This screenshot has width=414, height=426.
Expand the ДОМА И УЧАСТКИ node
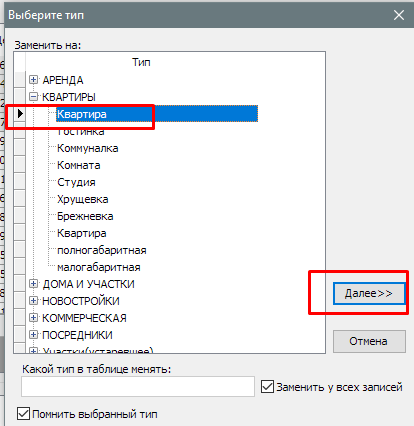(33, 284)
